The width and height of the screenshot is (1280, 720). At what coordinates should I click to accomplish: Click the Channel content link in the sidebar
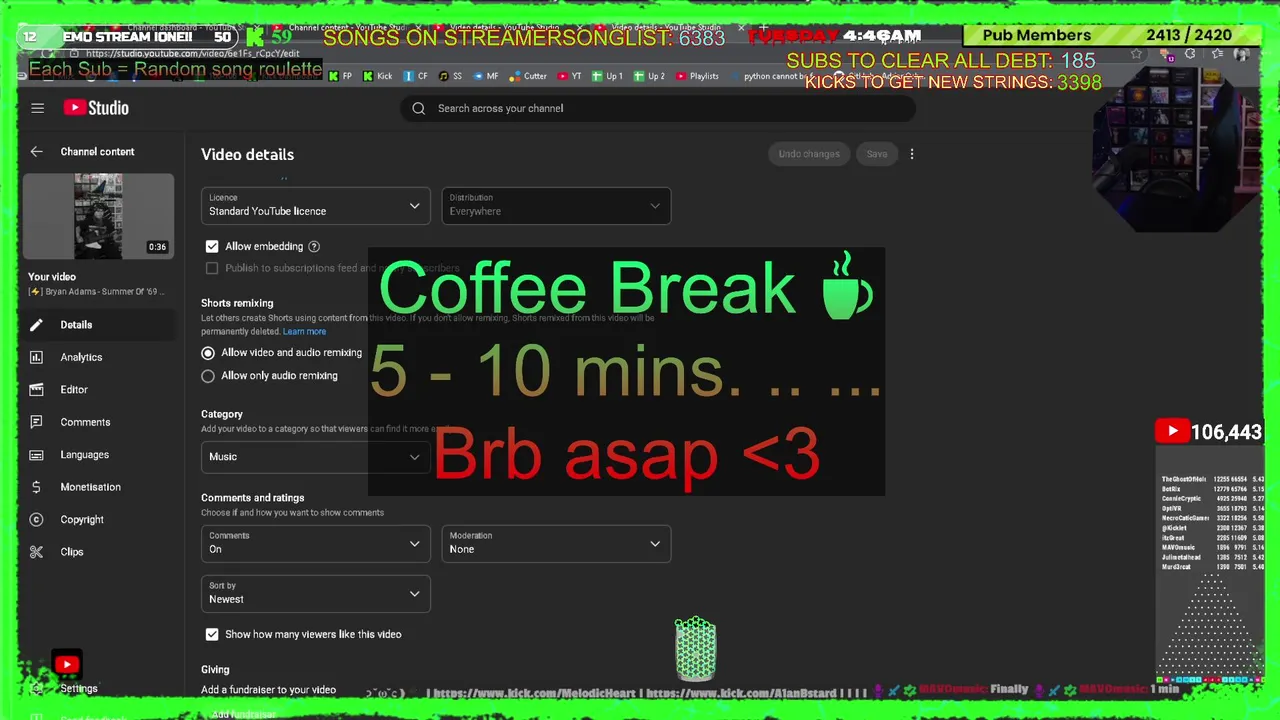(97, 152)
